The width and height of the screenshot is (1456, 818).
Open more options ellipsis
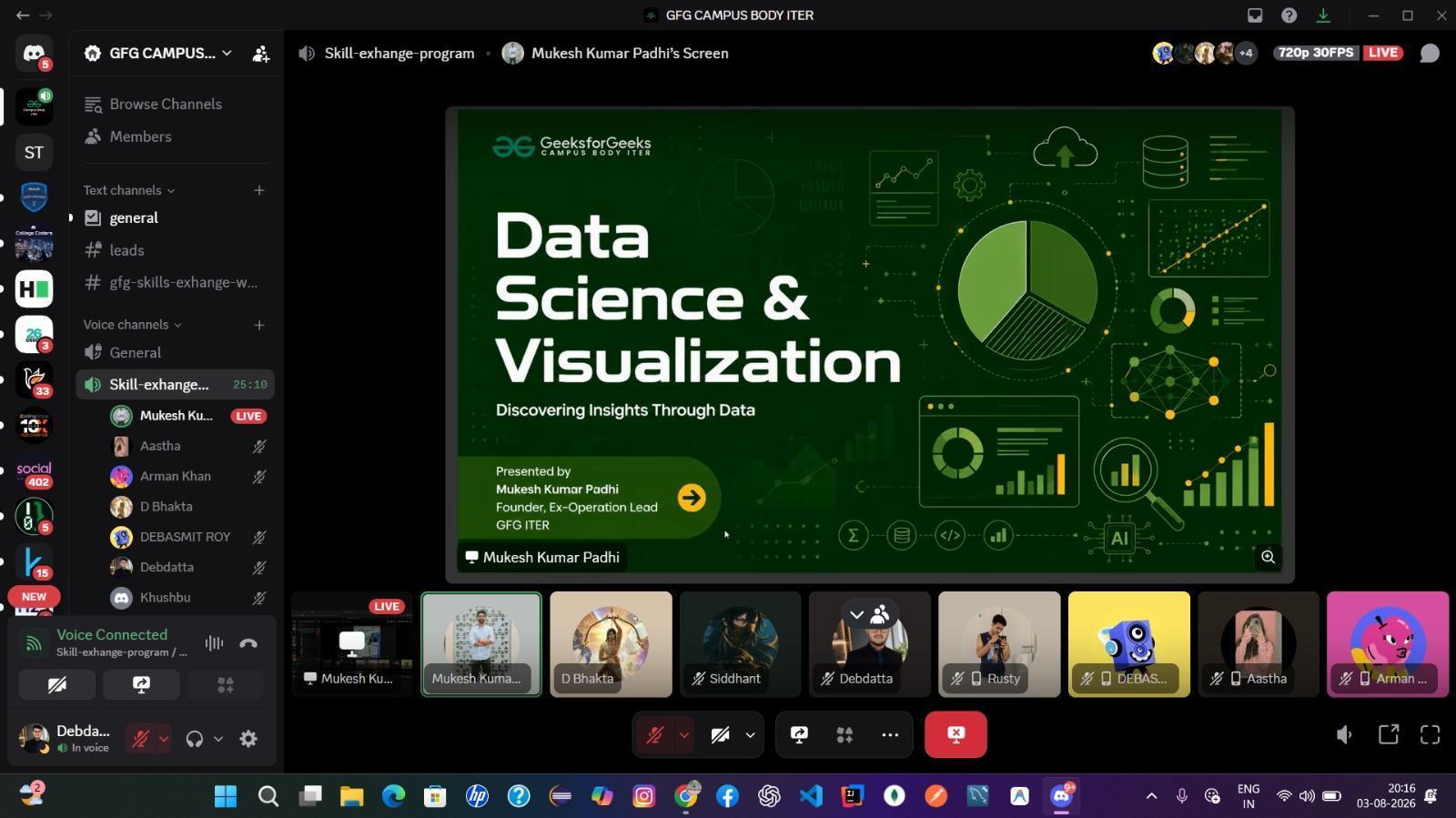pyautogui.click(x=890, y=734)
